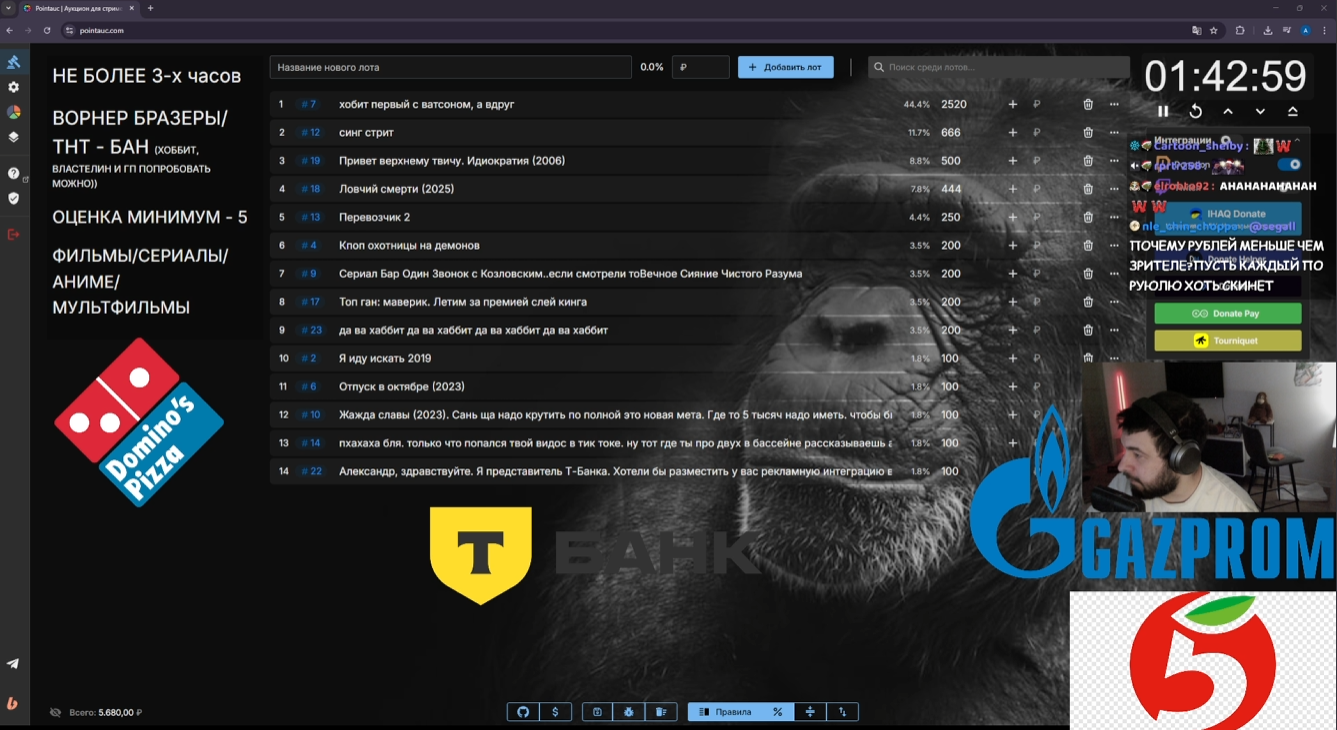
Task: Collapse the Интеграции panel with its chevron
Action: coord(1297,141)
